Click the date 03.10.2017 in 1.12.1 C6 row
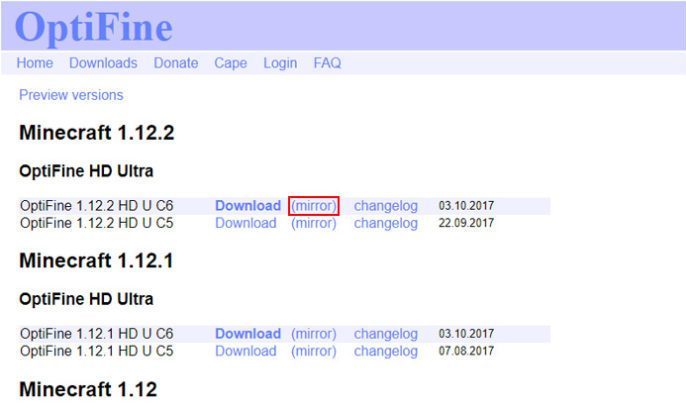Screen dimensions: 686x410 (x=466, y=334)
